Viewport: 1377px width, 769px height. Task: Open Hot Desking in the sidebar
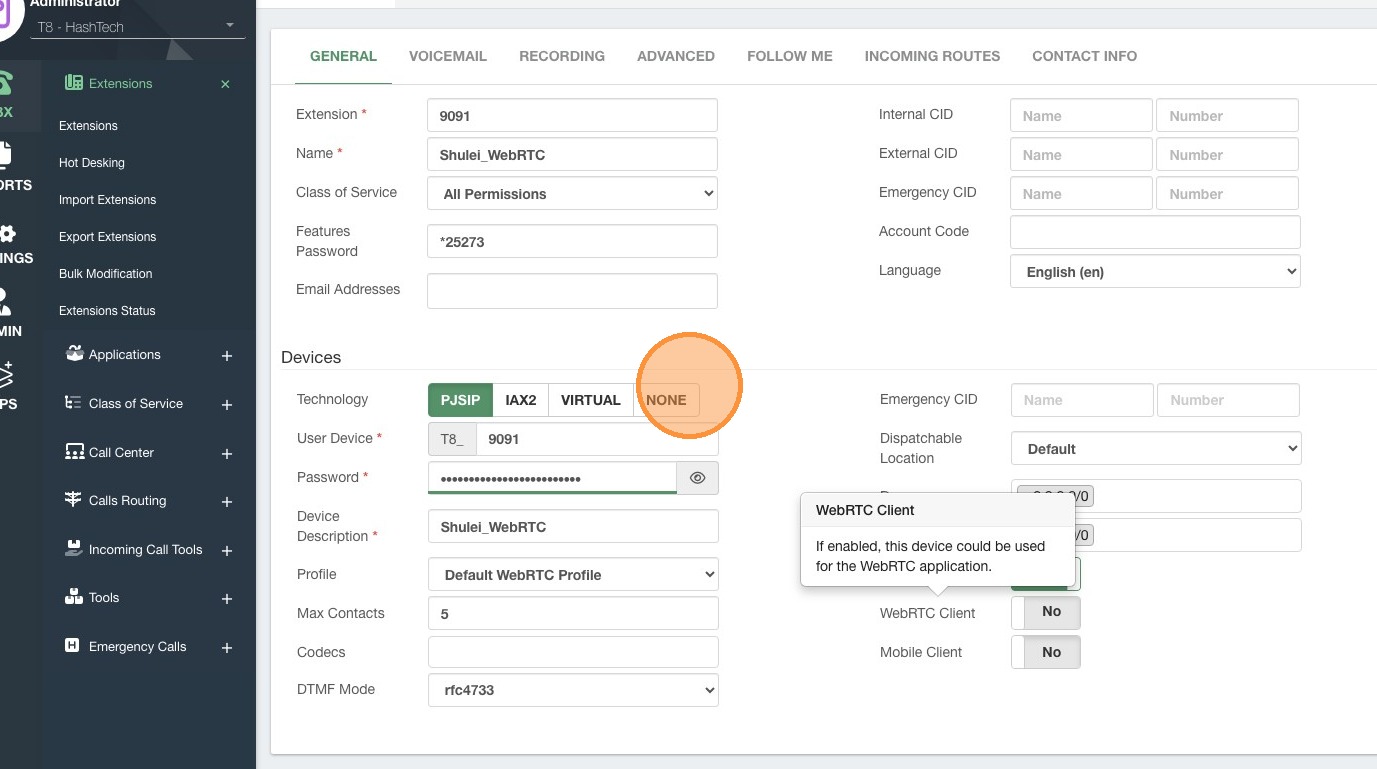92,163
